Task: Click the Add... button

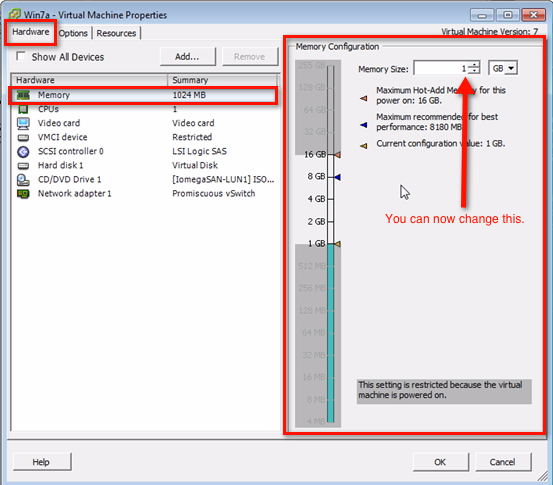Action: tap(187, 56)
